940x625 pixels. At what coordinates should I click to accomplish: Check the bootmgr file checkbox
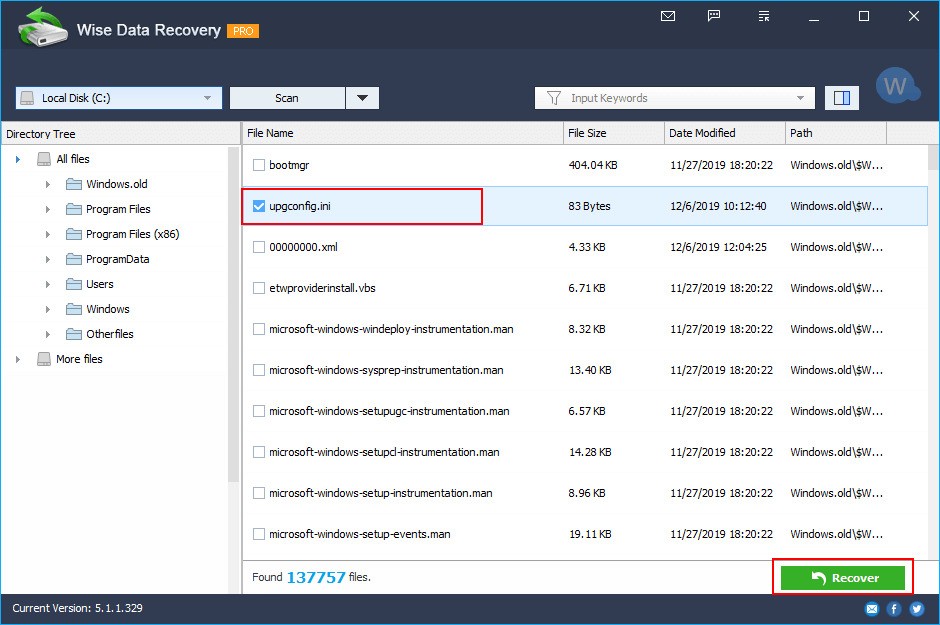point(258,165)
